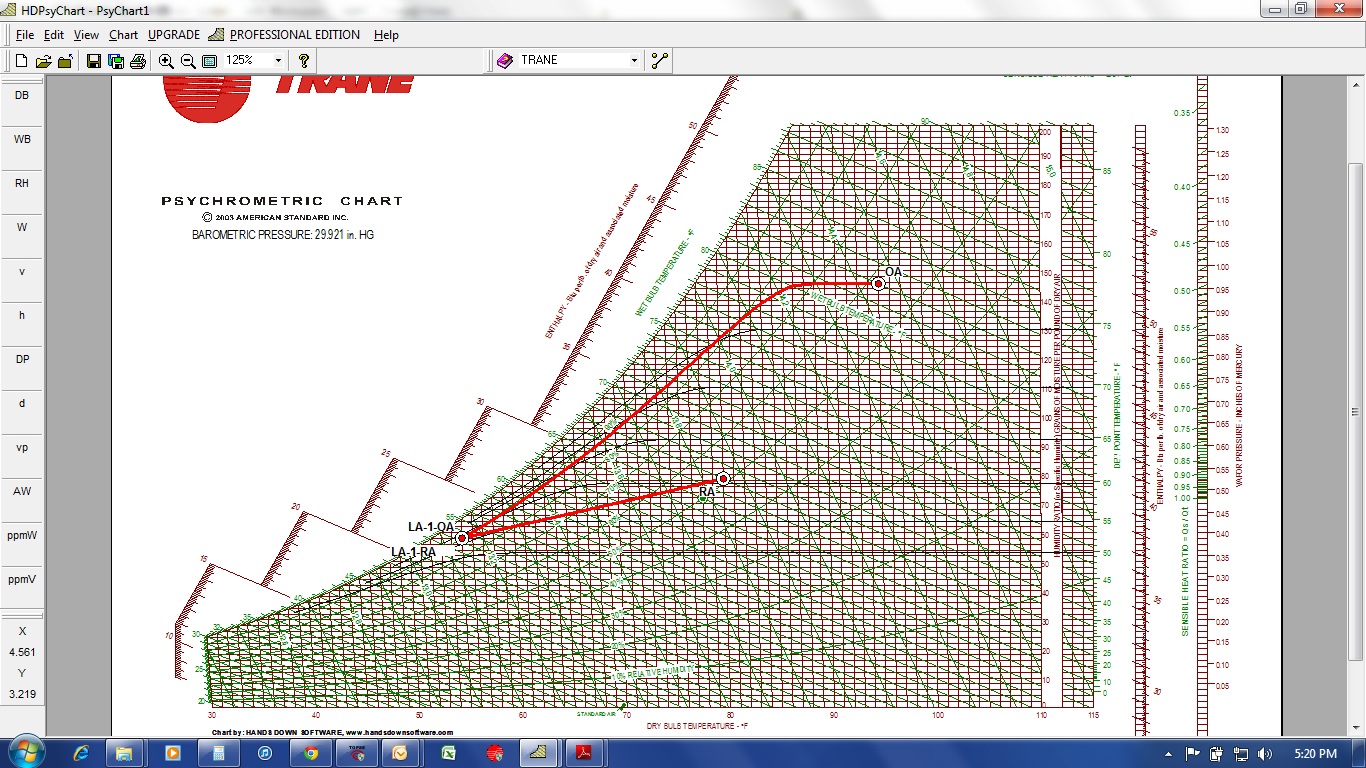The image size is (1366, 768).
Task: Open the Calculator taskbar icon
Action: [x=218, y=753]
